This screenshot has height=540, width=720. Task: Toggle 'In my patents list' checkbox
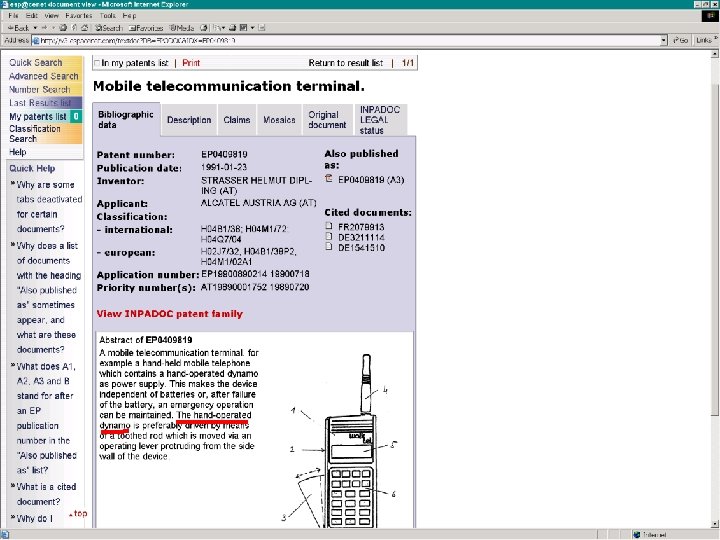(96, 63)
